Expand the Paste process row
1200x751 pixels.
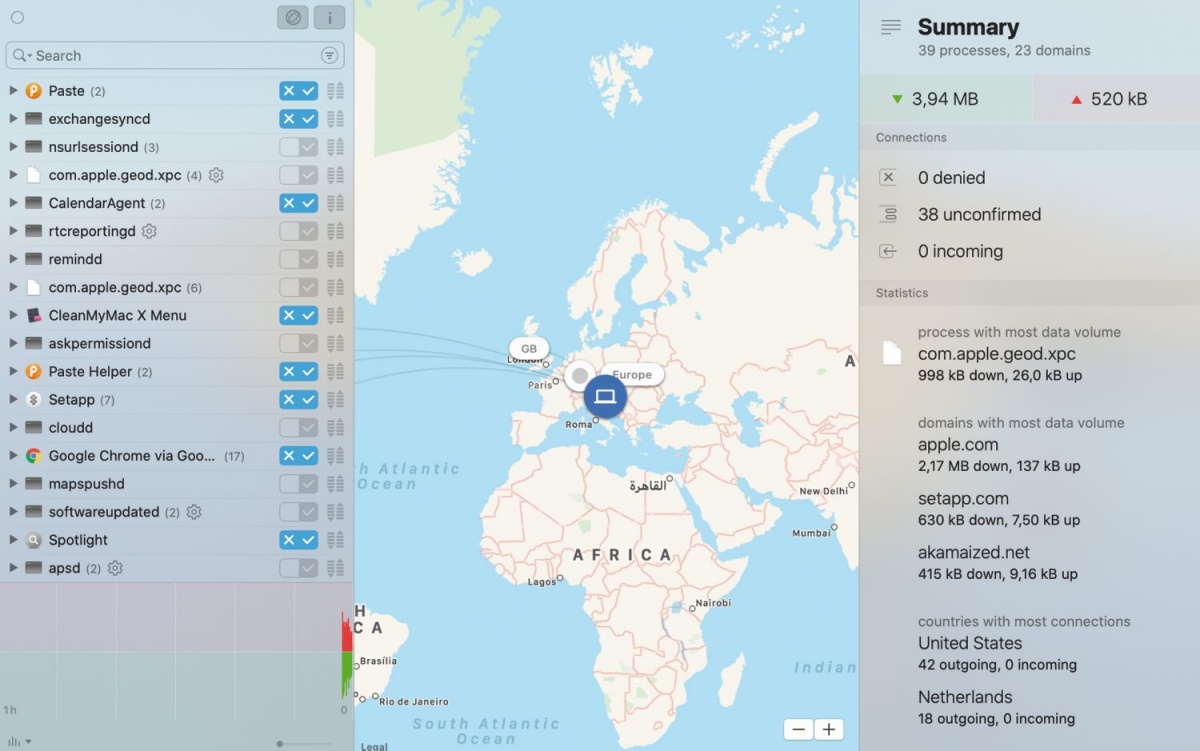(13, 91)
